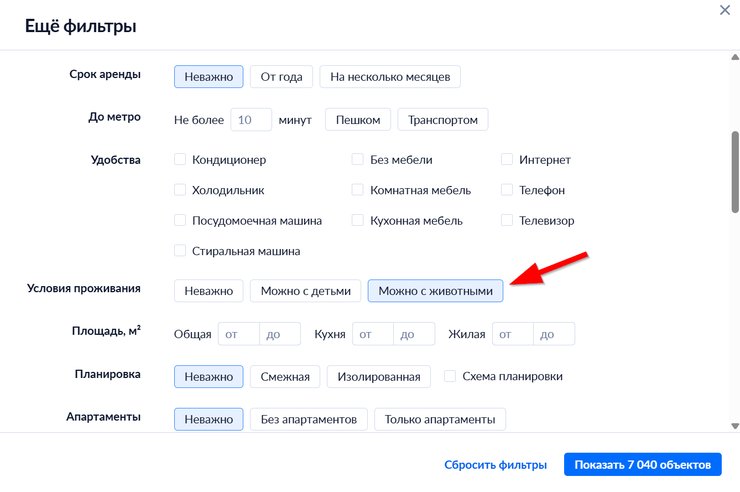
Task: Enable the Схема планировки checkbox
Action: tap(451, 377)
